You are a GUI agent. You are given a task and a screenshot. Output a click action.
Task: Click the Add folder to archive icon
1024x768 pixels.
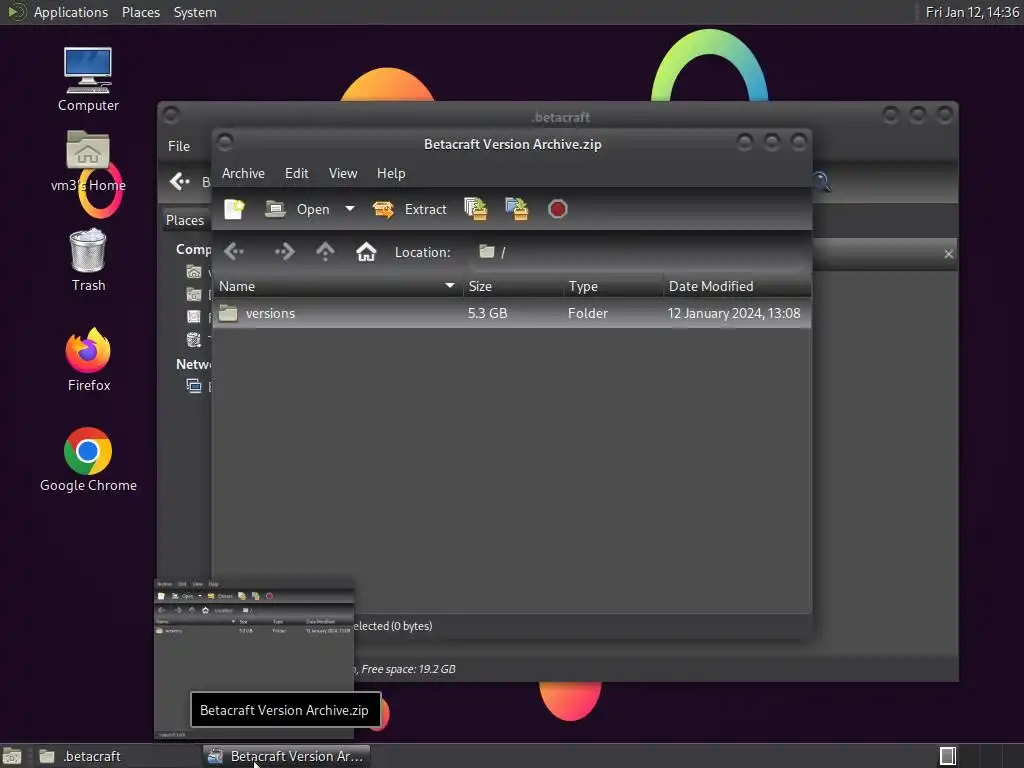(x=517, y=209)
